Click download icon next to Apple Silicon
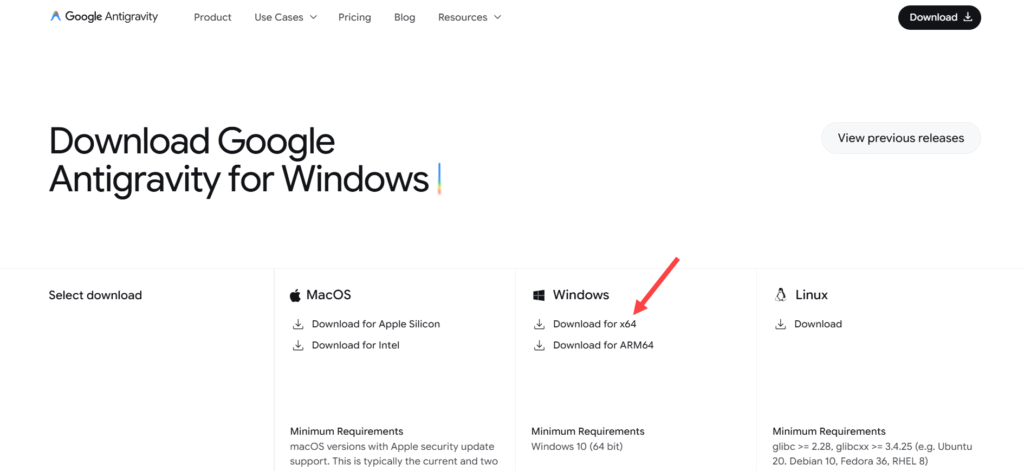The width and height of the screenshot is (1024, 471). (x=297, y=324)
